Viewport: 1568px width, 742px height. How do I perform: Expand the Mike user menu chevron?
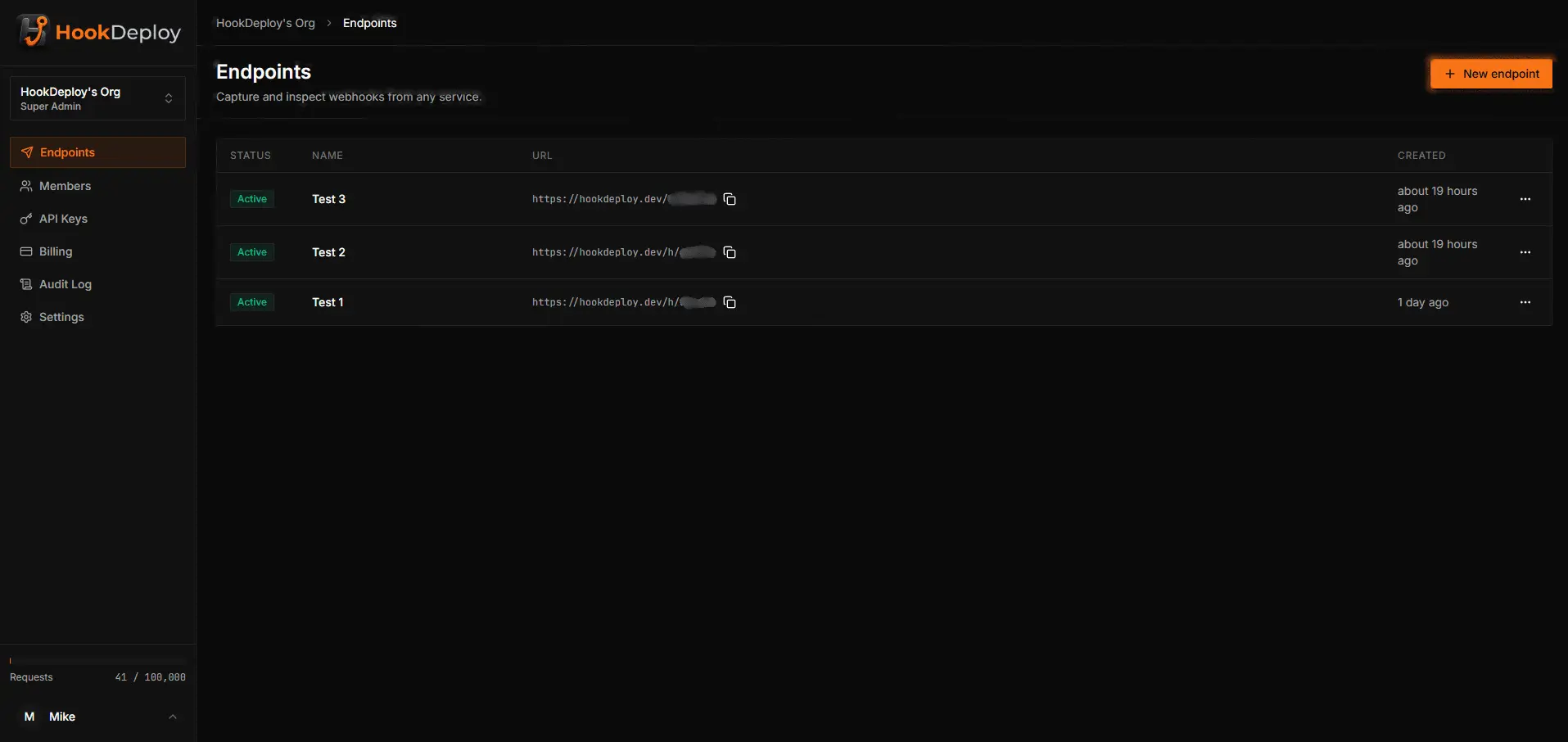tap(173, 717)
